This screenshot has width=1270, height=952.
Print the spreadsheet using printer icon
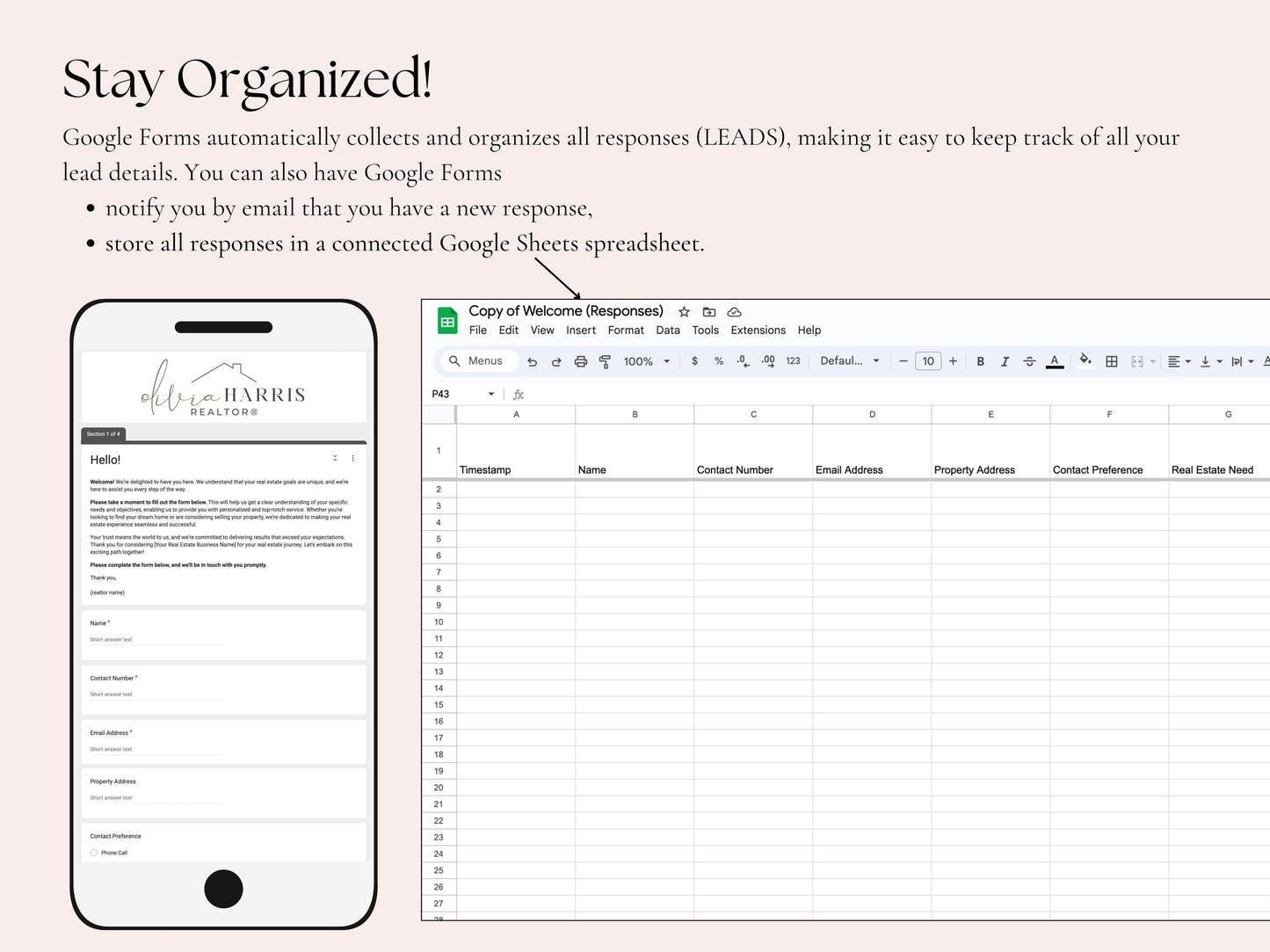(x=581, y=361)
